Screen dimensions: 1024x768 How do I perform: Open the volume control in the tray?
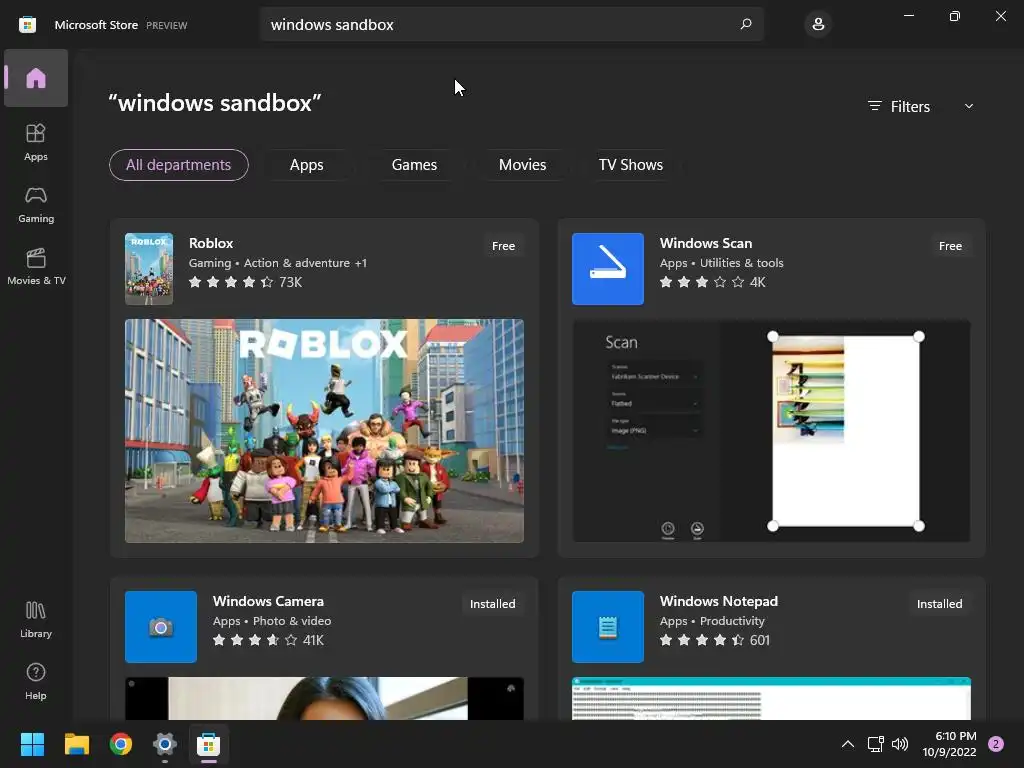(x=900, y=744)
